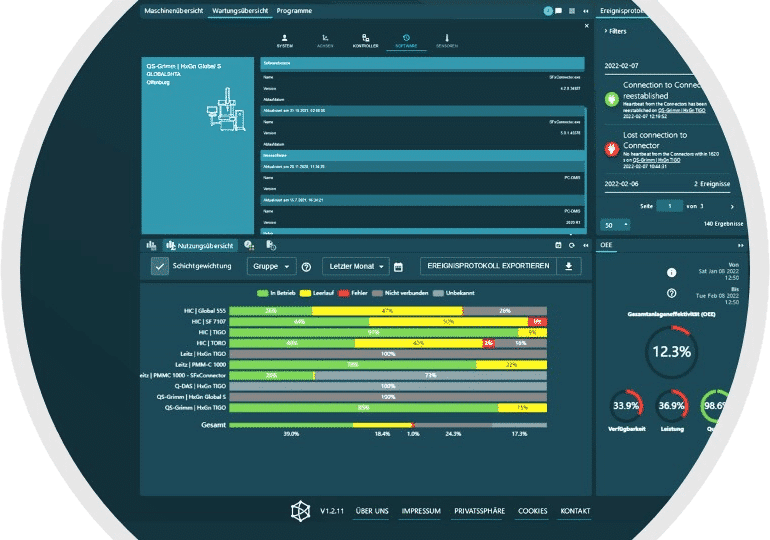Screen dimensions: 770x540
Task: Click the calendar icon in the usage panel header
Action: (x=558, y=245)
